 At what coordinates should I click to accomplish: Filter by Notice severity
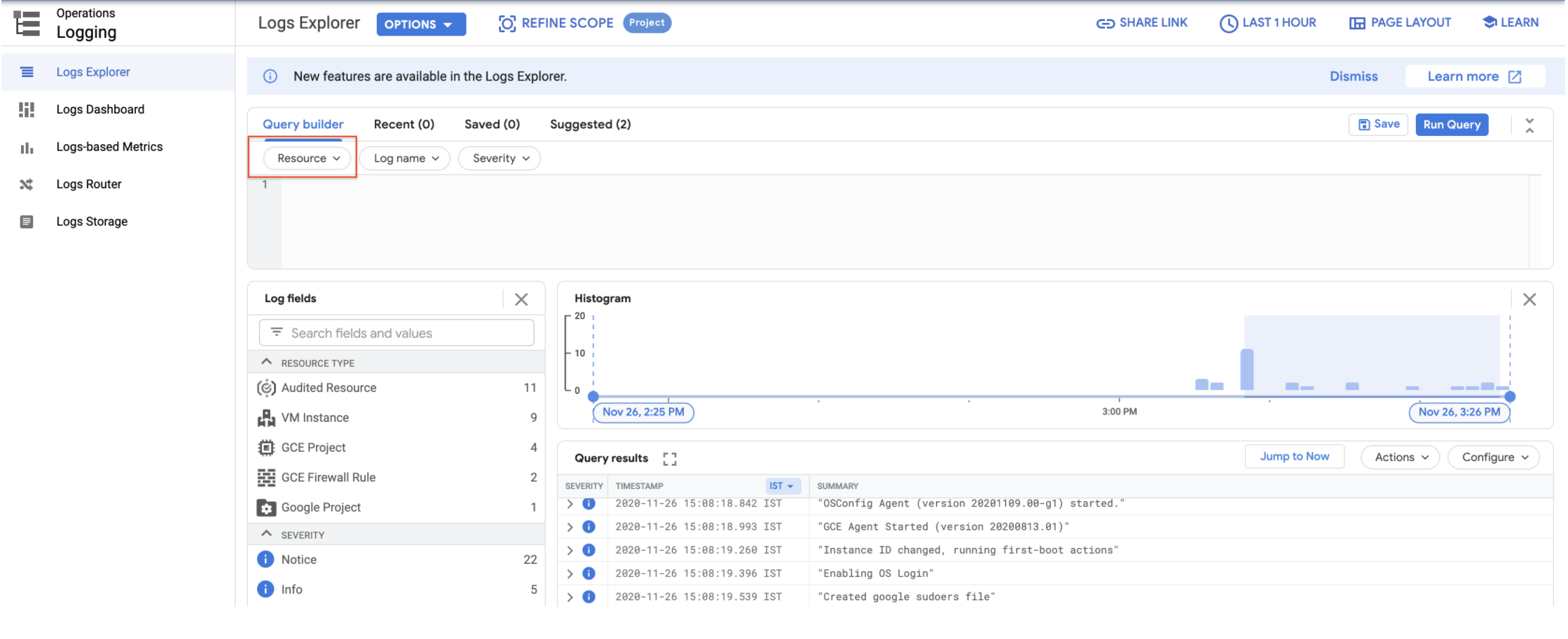pos(397,560)
